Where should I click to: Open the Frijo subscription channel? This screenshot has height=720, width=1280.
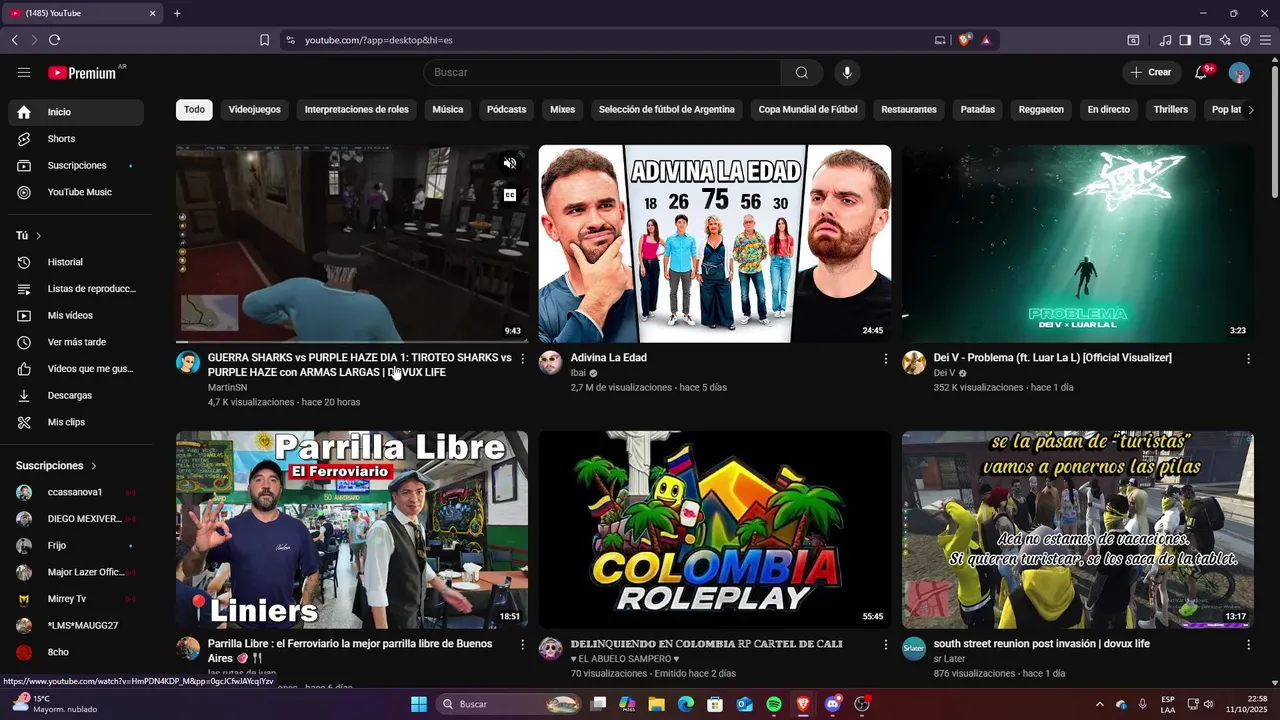76,546
